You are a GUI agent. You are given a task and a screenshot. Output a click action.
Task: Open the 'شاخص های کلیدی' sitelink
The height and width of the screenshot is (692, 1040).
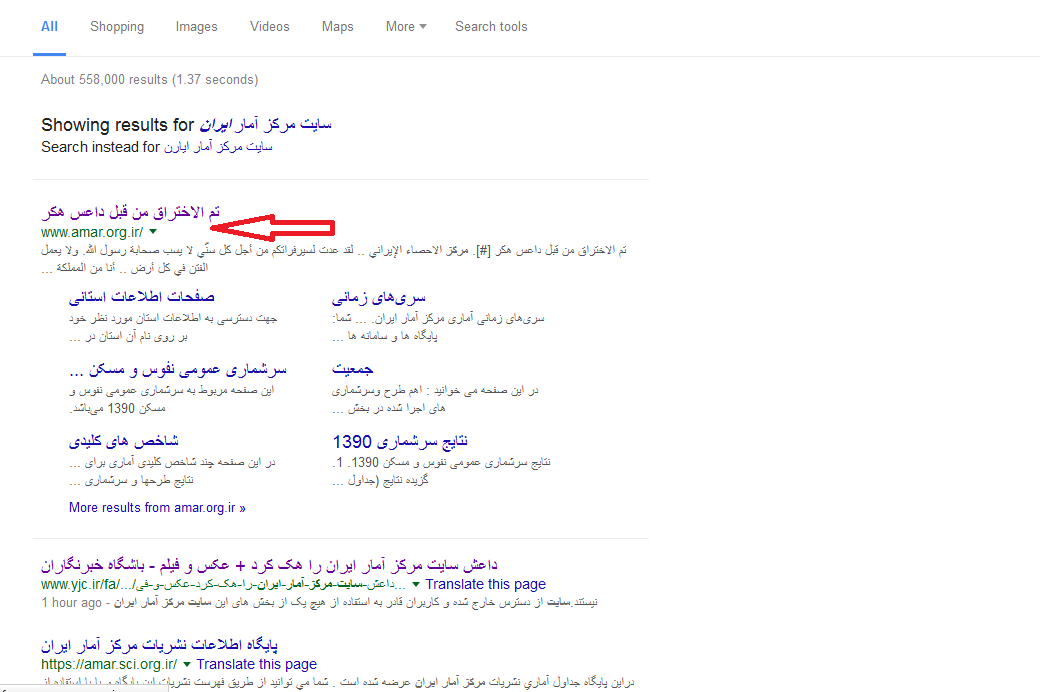click(x=123, y=441)
